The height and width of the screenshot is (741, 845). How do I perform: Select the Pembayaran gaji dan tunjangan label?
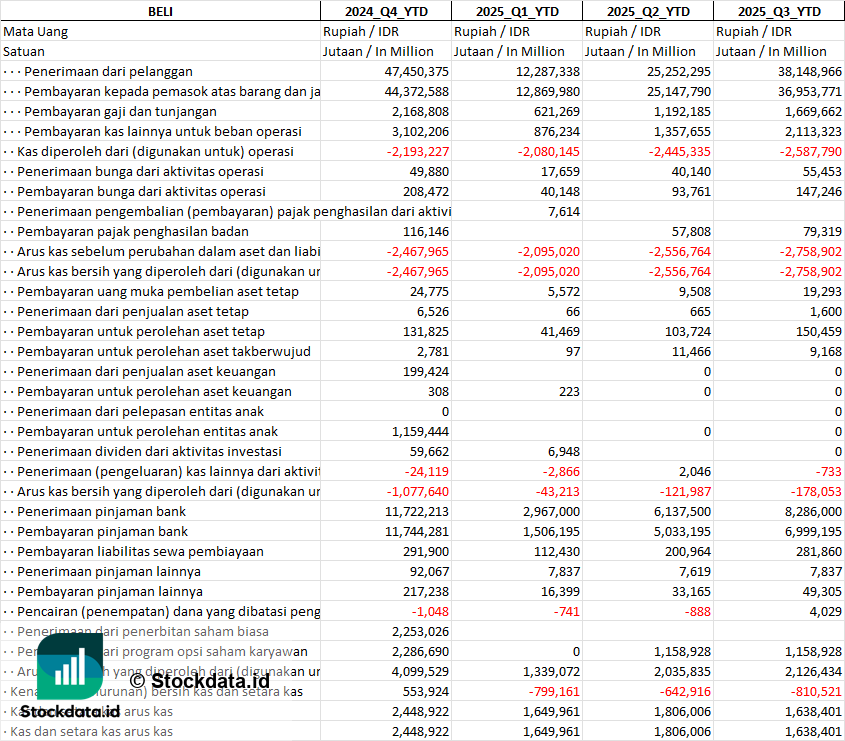point(120,111)
